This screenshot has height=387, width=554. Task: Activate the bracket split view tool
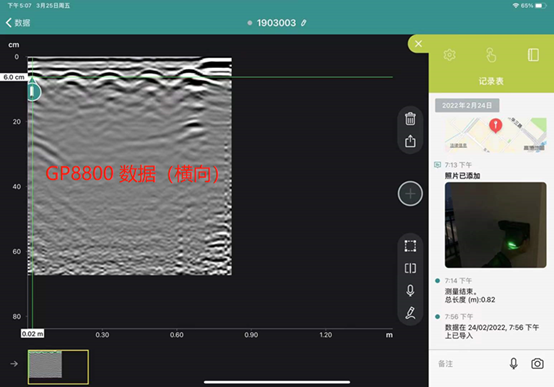tap(410, 268)
